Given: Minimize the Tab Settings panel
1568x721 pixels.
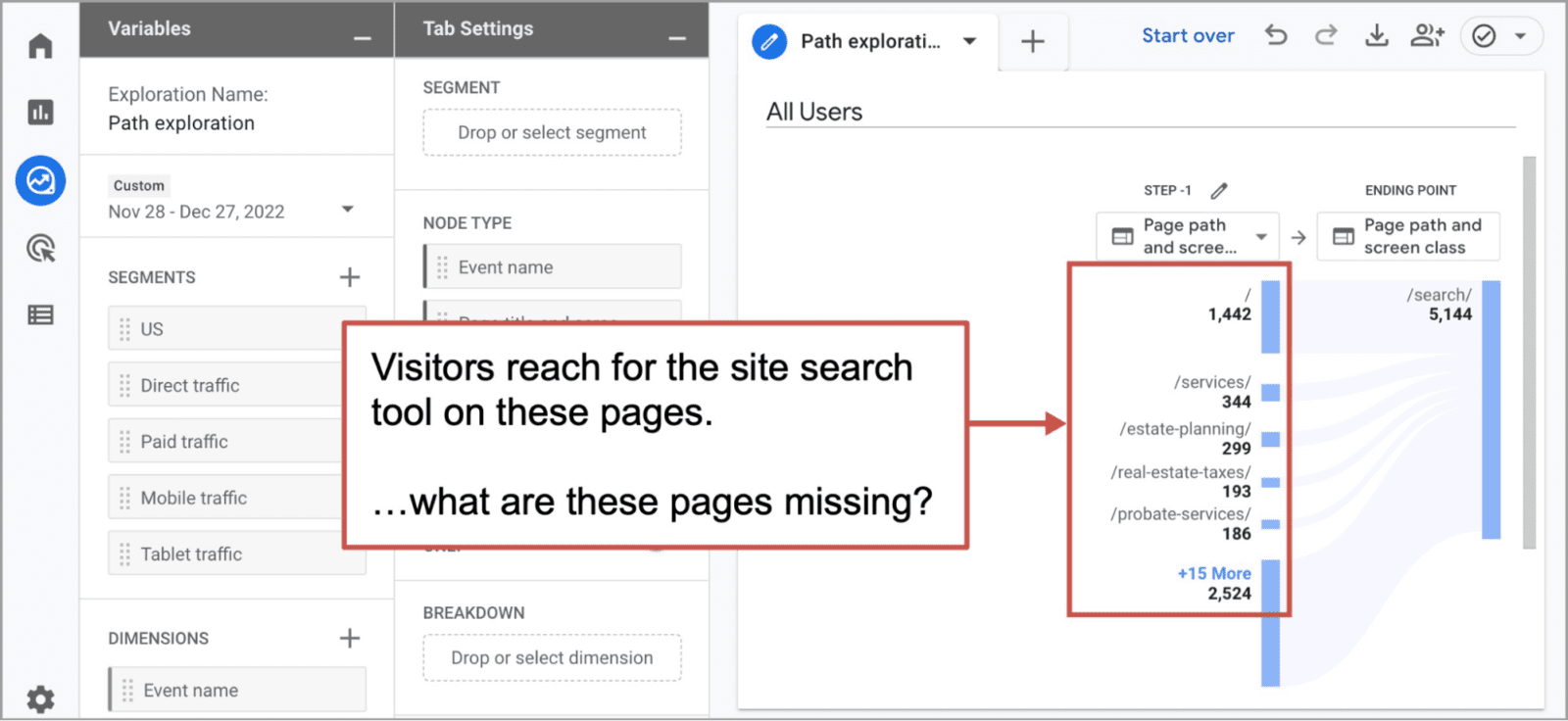Looking at the screenshot, I should pyautogui.click(x=677, y=37).
